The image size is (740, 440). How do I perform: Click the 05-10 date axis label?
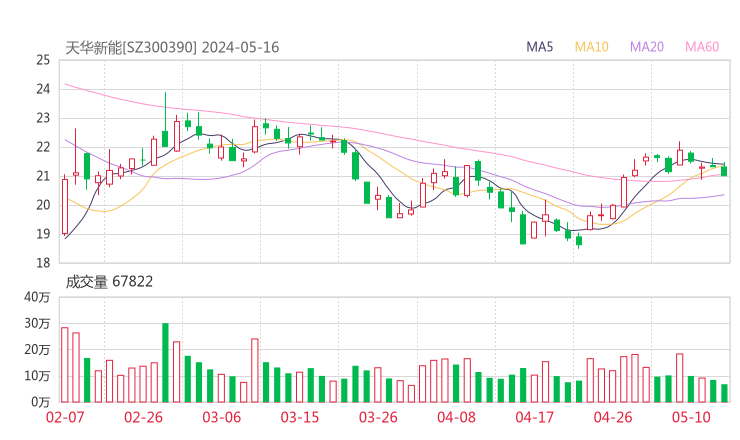point(691,417)
